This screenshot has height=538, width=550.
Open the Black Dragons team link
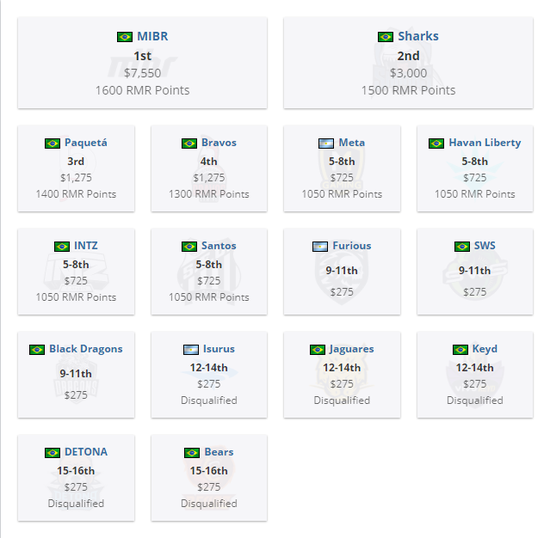point(86,349)
